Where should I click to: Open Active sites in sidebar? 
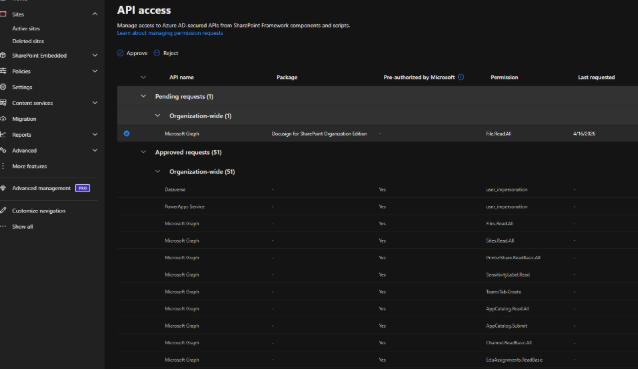26,28
